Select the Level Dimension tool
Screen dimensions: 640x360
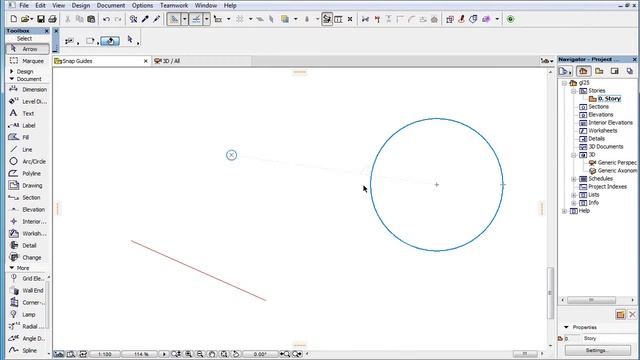(x=28, y=101)
